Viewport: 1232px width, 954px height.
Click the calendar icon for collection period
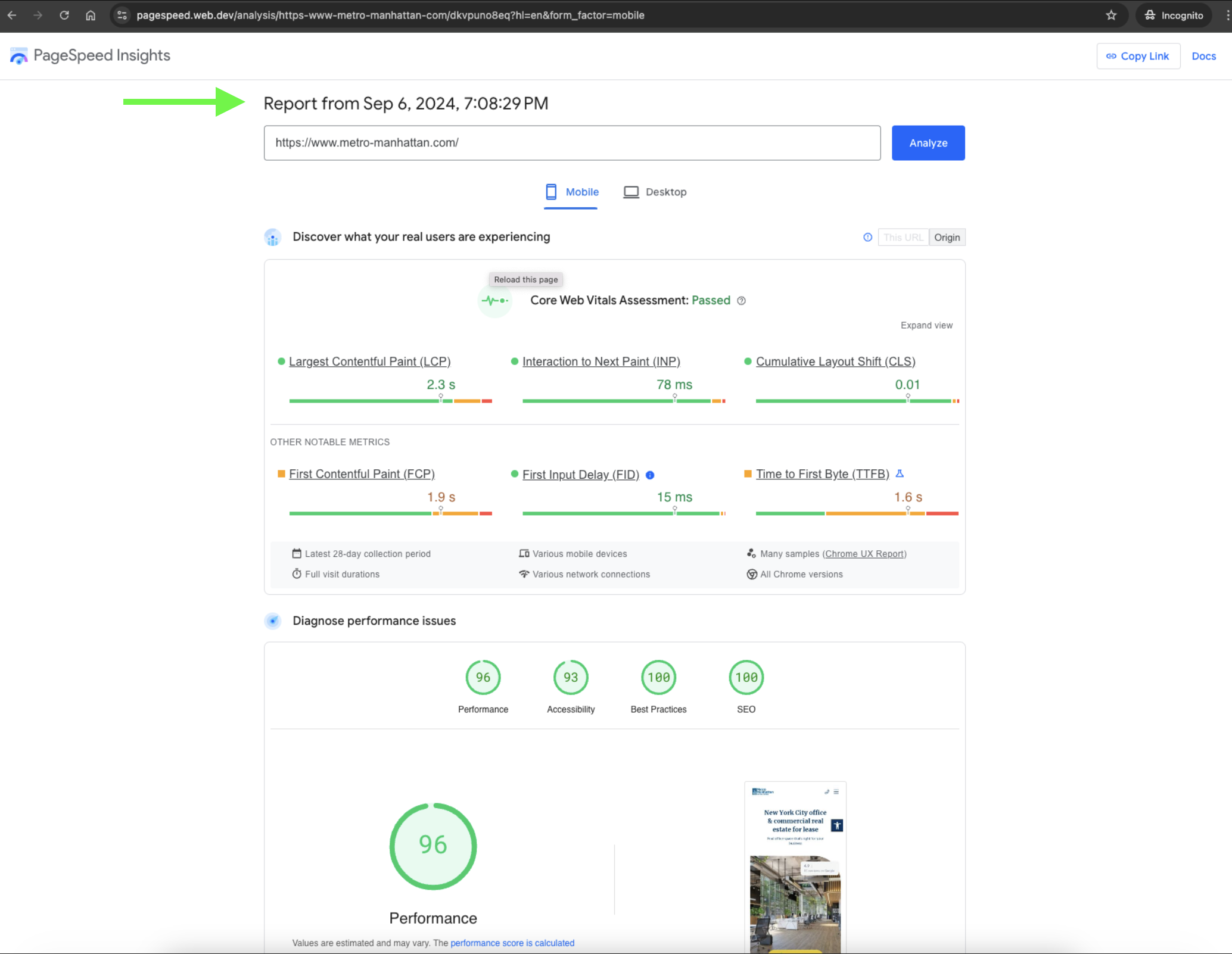tap(297, 553)
